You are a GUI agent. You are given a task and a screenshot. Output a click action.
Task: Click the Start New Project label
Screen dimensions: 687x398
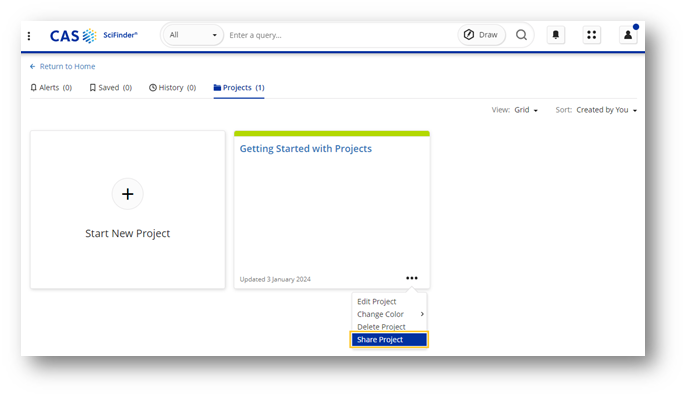pyautogui.click(x=127, y=233)
